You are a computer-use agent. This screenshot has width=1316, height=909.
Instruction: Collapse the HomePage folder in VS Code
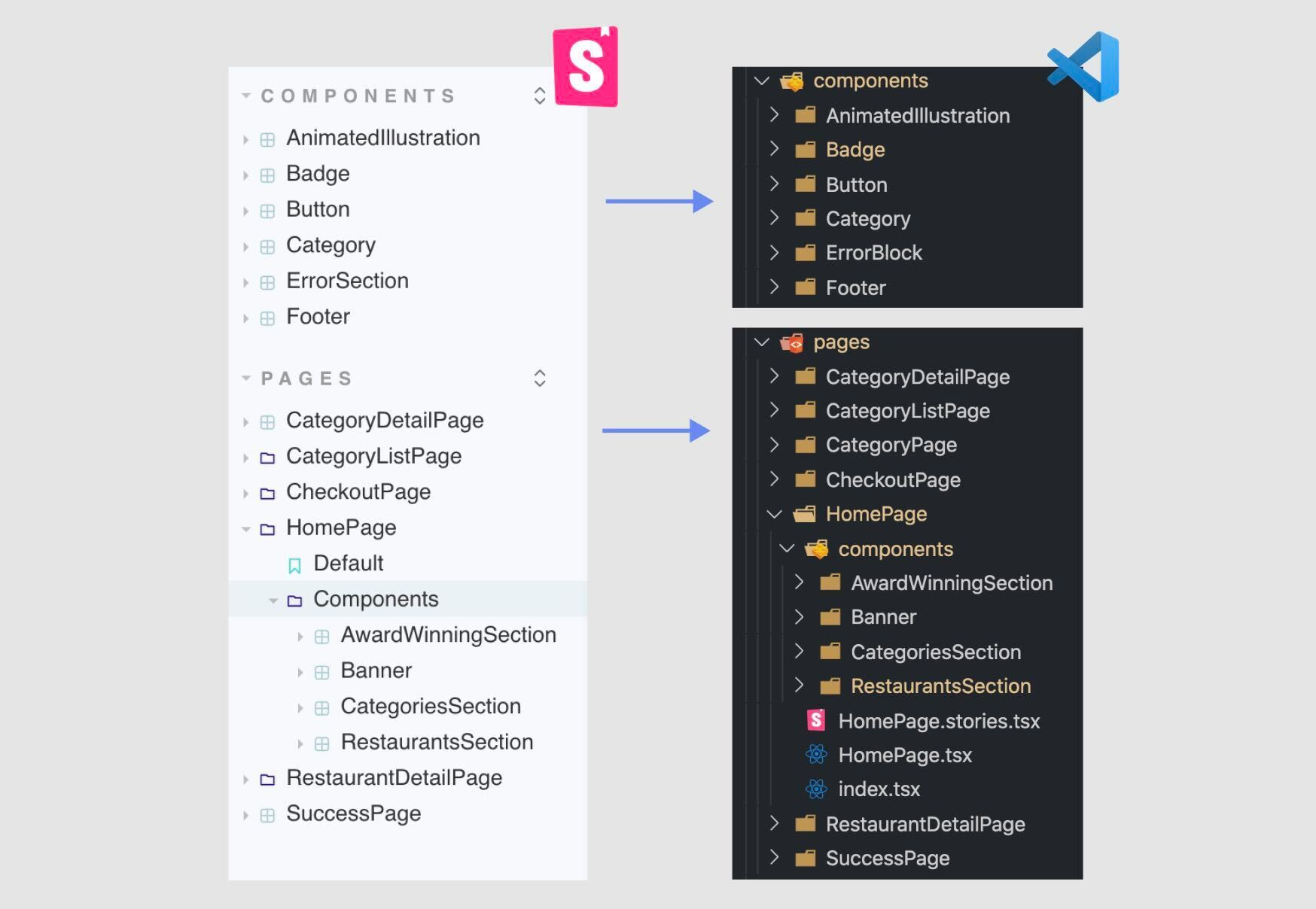(775, 515)
